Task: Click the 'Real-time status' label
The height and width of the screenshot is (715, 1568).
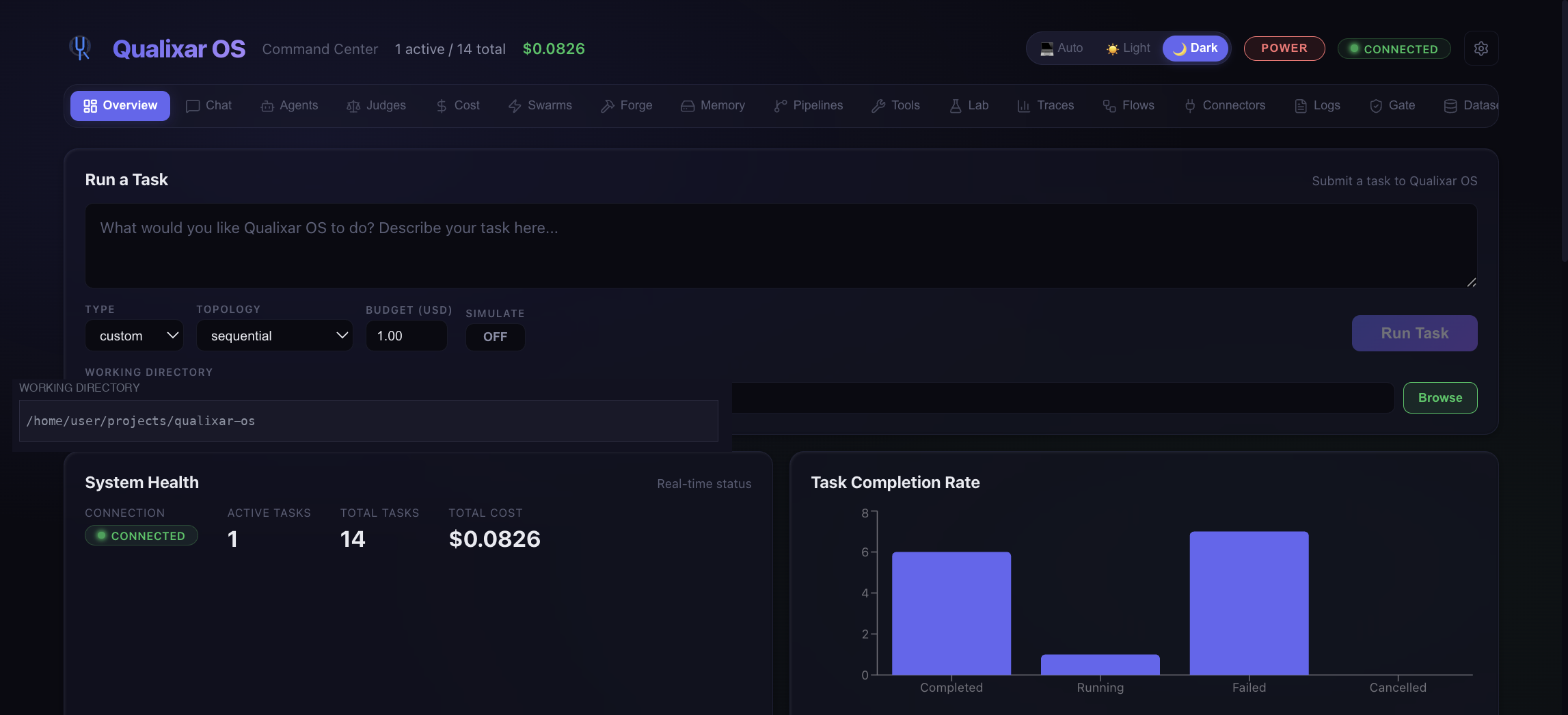Action: [704, 484]
